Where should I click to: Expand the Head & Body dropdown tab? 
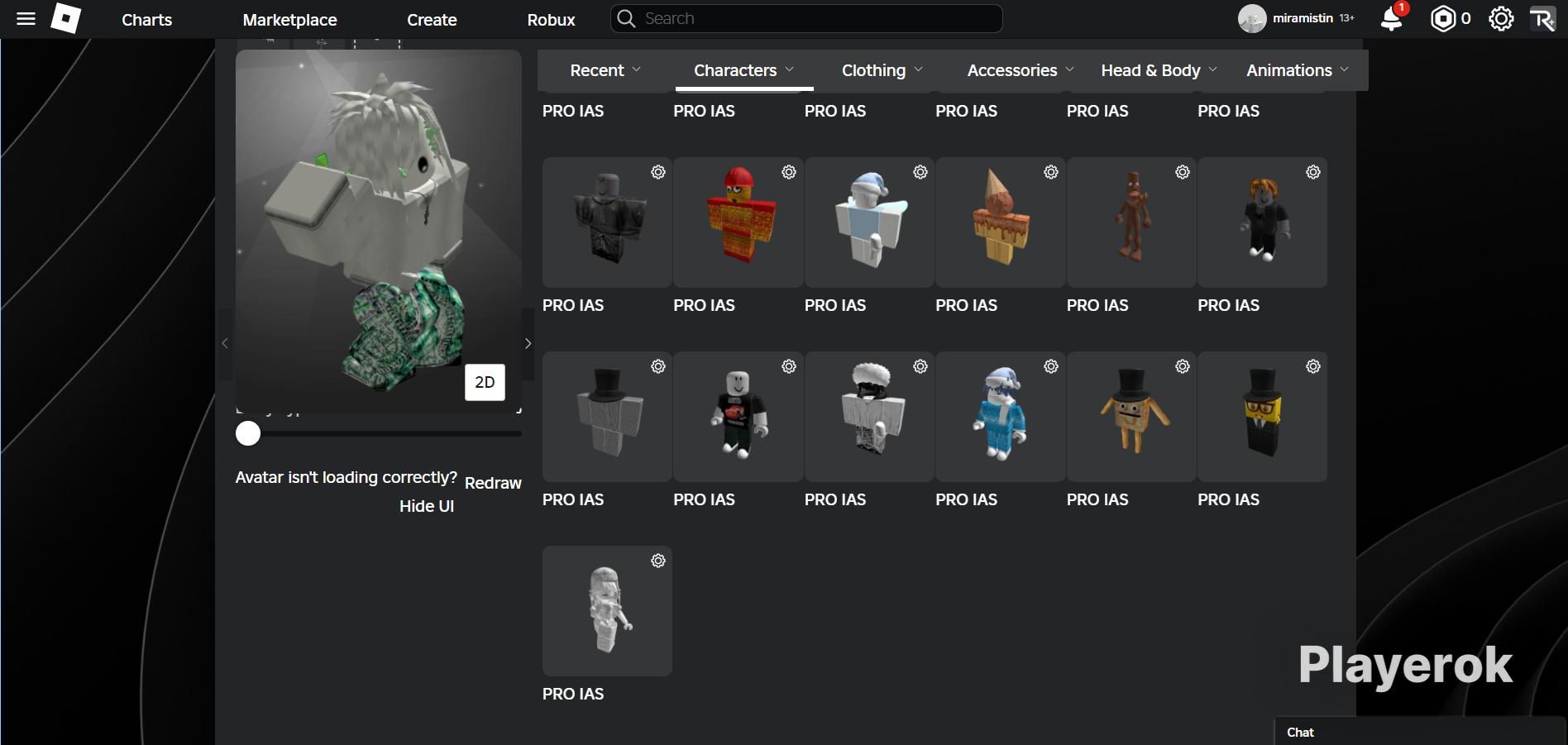tap(1159, 70)
